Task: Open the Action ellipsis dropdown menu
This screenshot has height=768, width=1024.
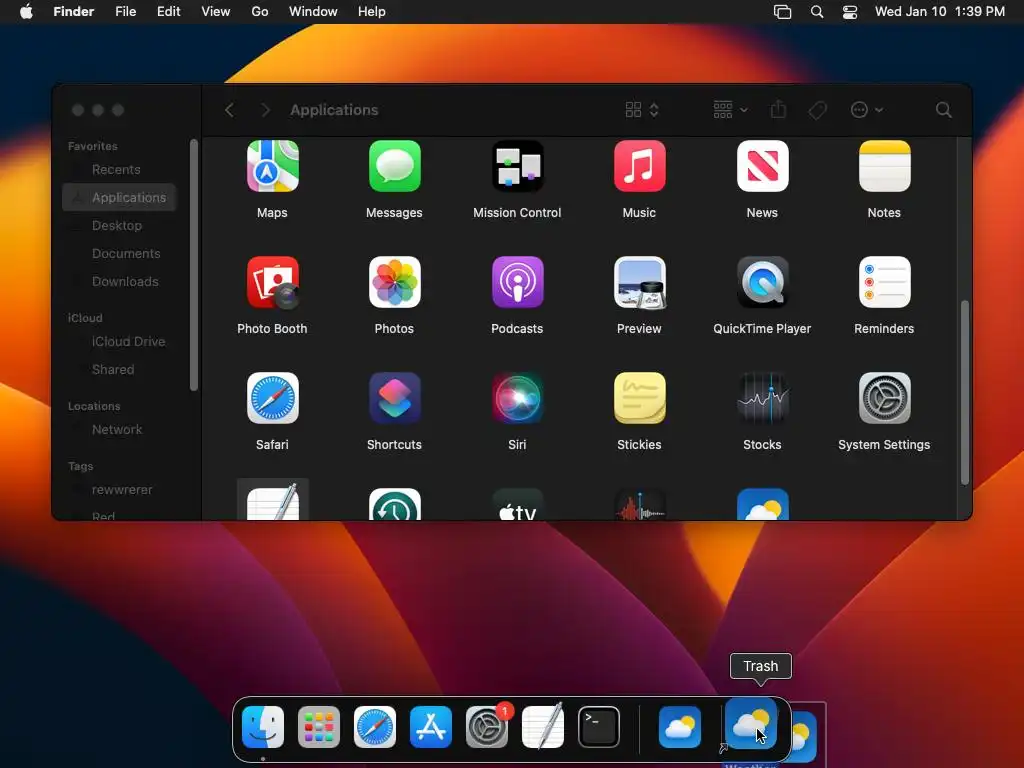Action: (x=867, y=110)
